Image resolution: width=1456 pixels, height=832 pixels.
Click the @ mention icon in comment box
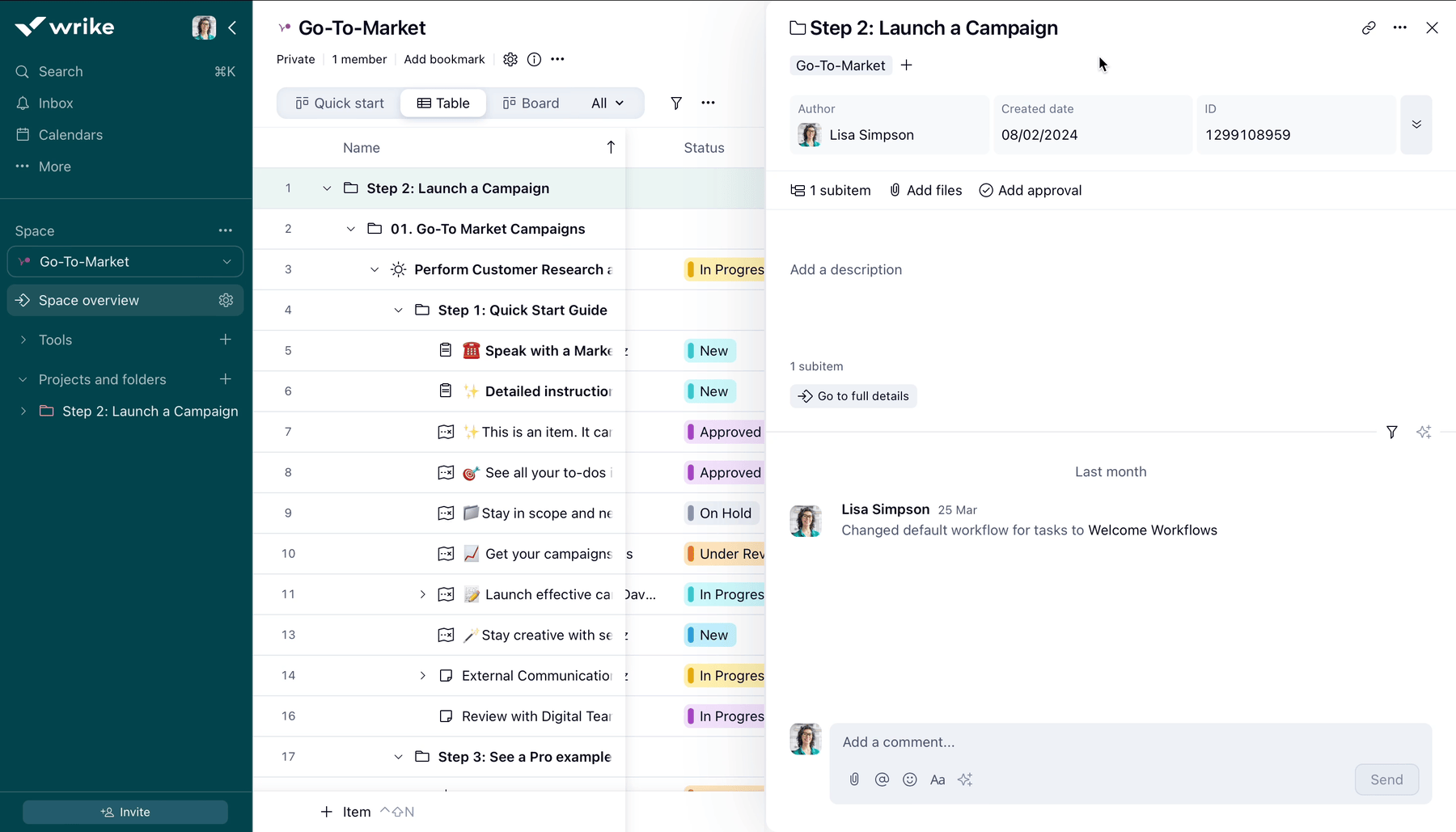click(x=882, y=779)
